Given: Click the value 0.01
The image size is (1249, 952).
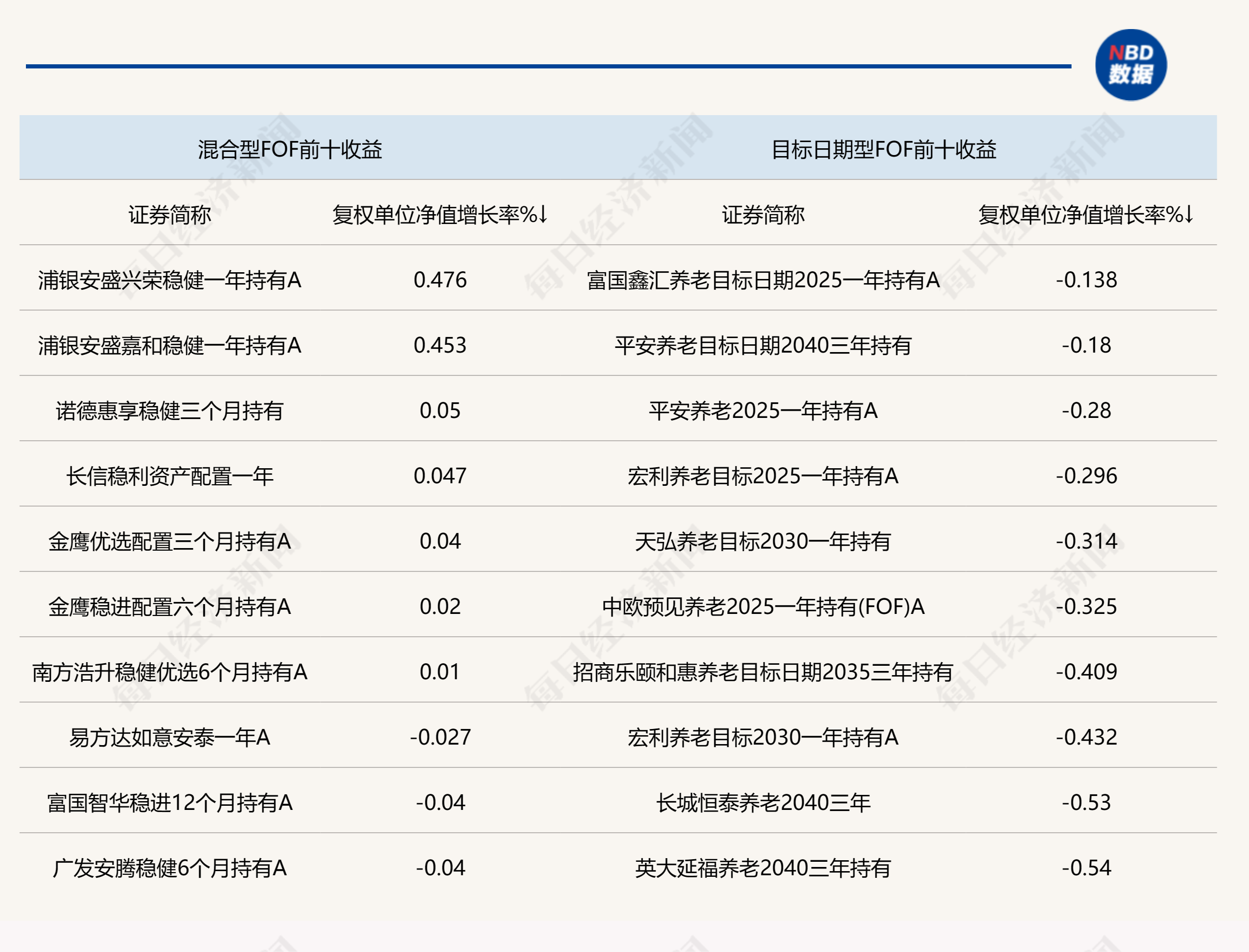Looking at the screenshot, I should pos(440,672).
